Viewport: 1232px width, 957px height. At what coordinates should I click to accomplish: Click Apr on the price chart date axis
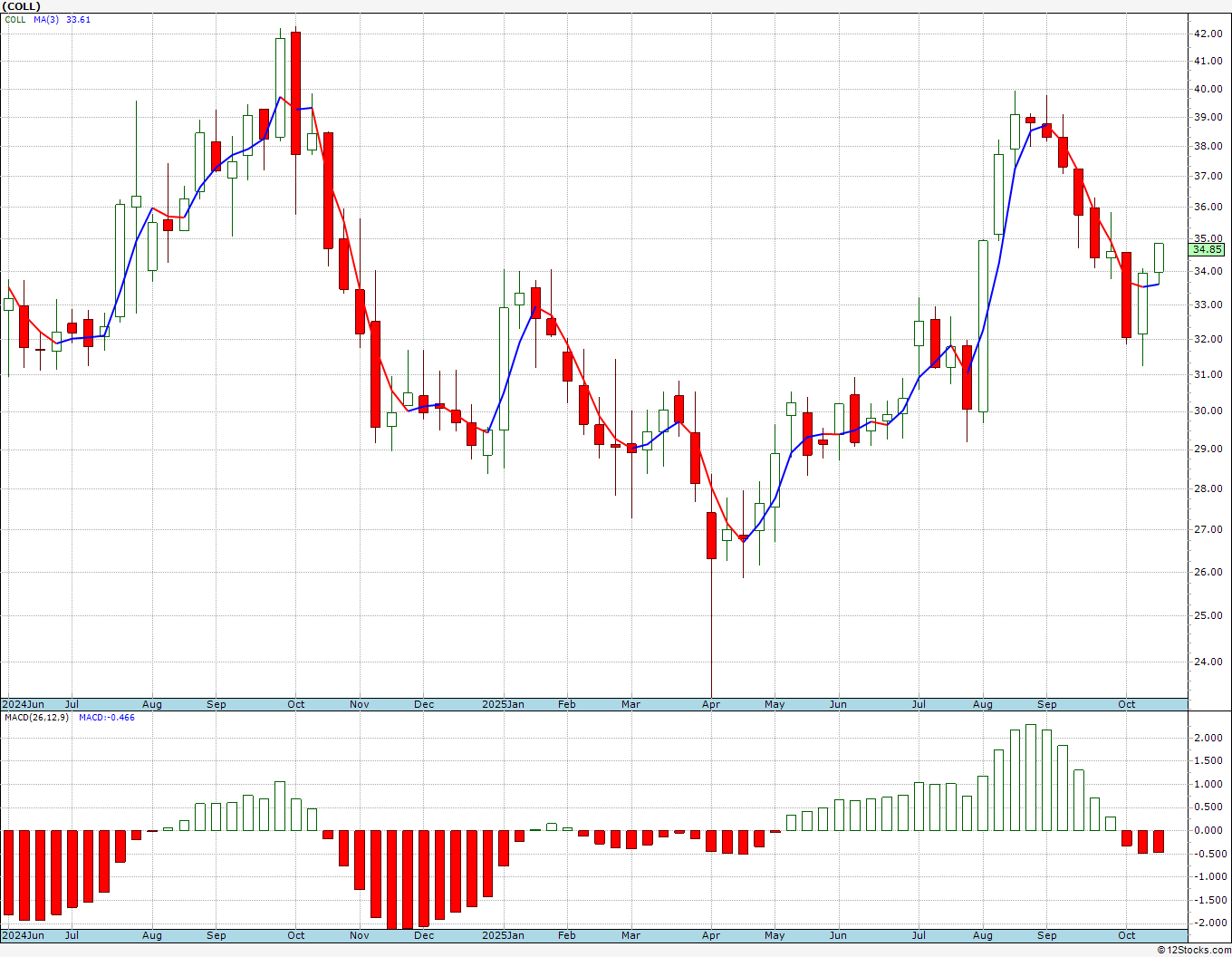click(x=711, y=704)
